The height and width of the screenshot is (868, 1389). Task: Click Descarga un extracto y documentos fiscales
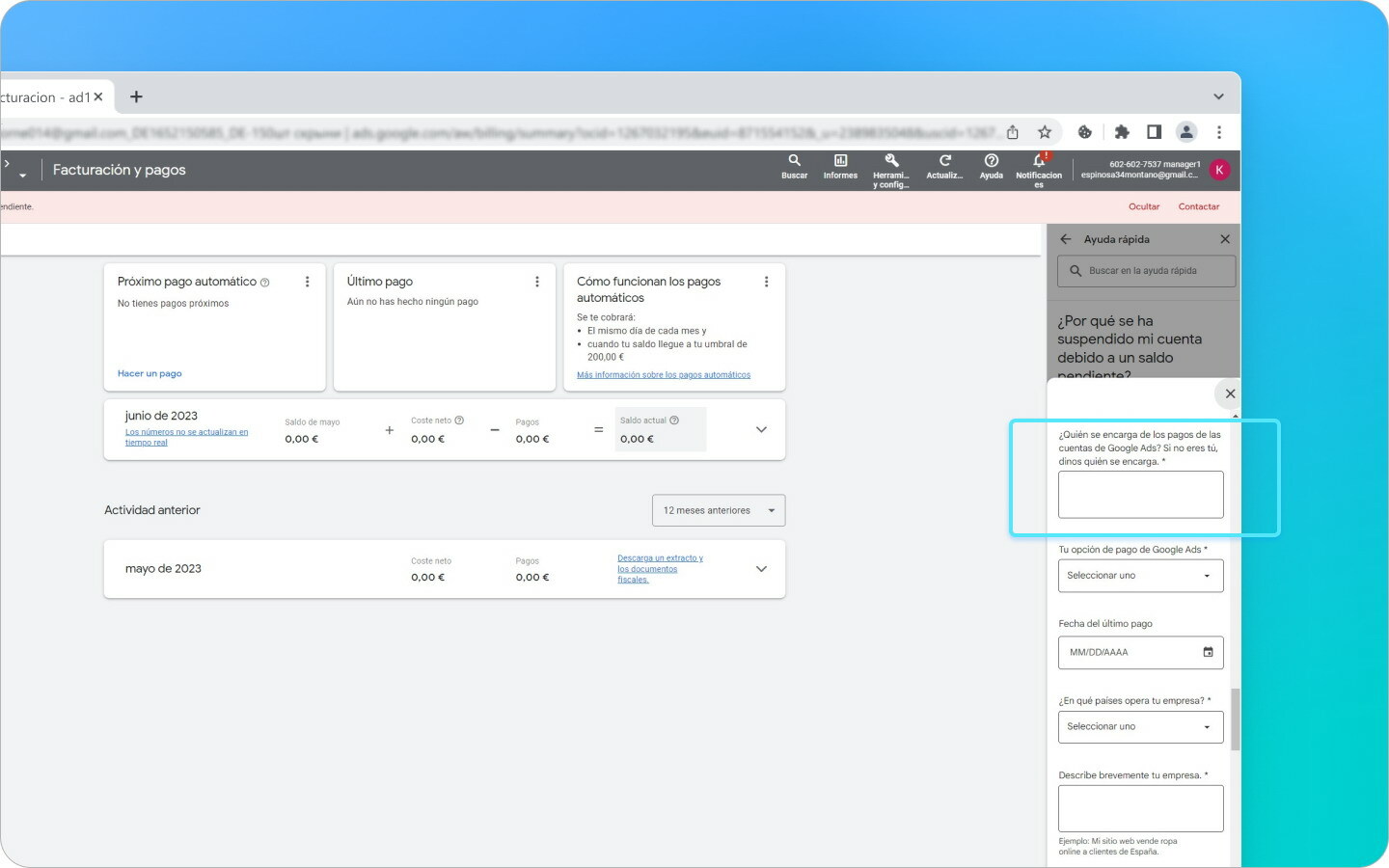coord(660,569)
